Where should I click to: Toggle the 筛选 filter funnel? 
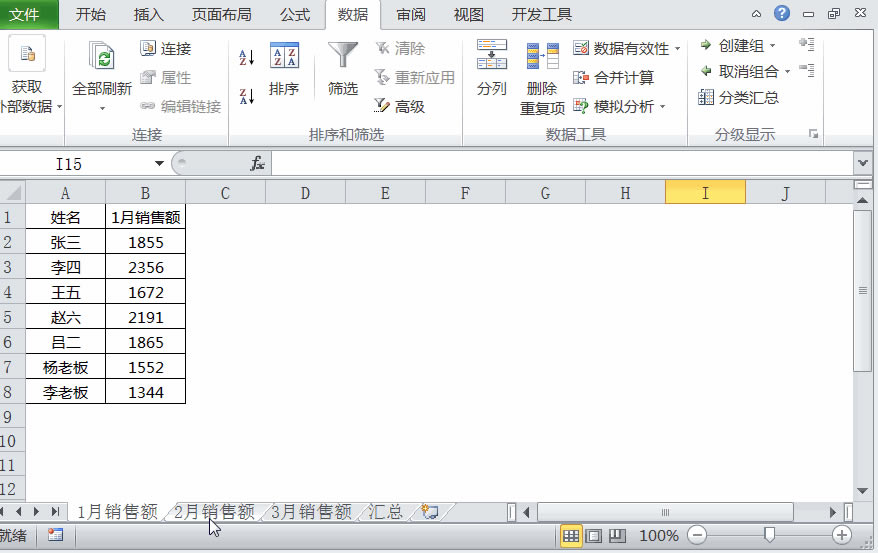click(343, 68)
